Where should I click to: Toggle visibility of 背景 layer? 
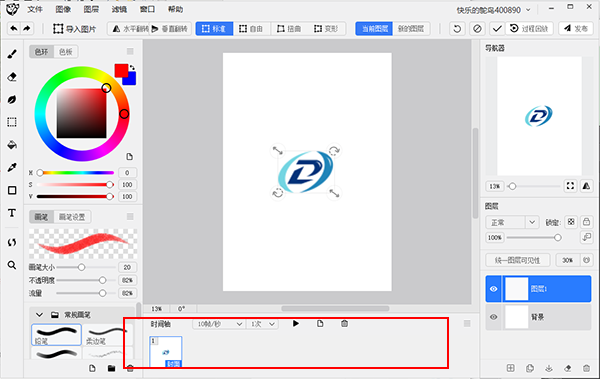(x=494, y=317)
